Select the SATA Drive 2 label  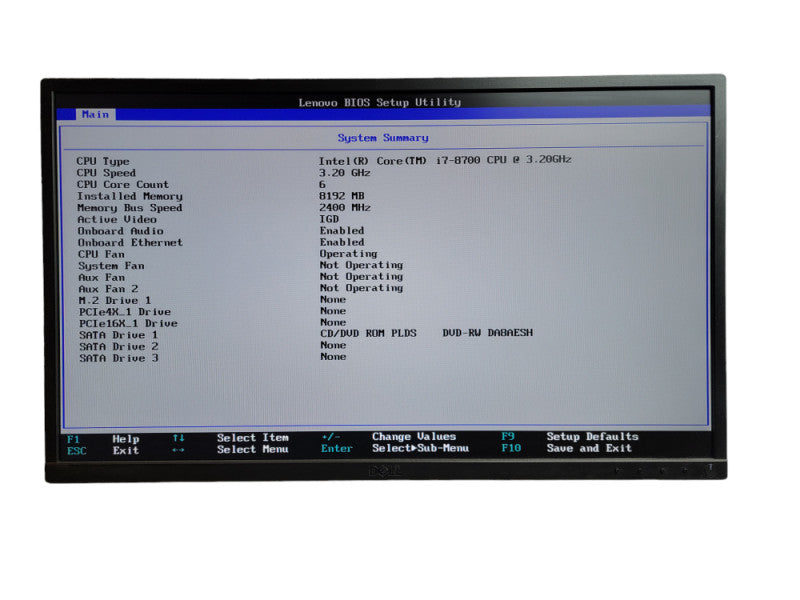[x=118, y=347]
